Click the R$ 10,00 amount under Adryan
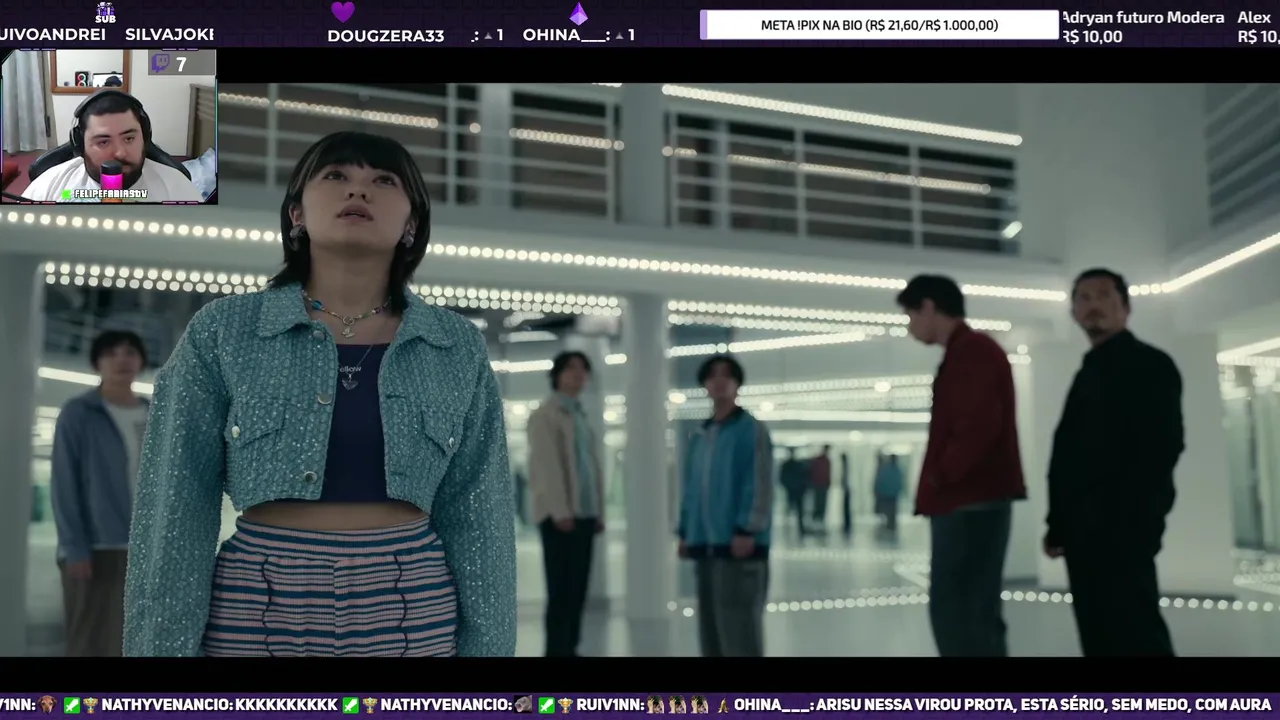This screenshot has height=720, width=1280. pyautogui.click(x=1092, y=37)
